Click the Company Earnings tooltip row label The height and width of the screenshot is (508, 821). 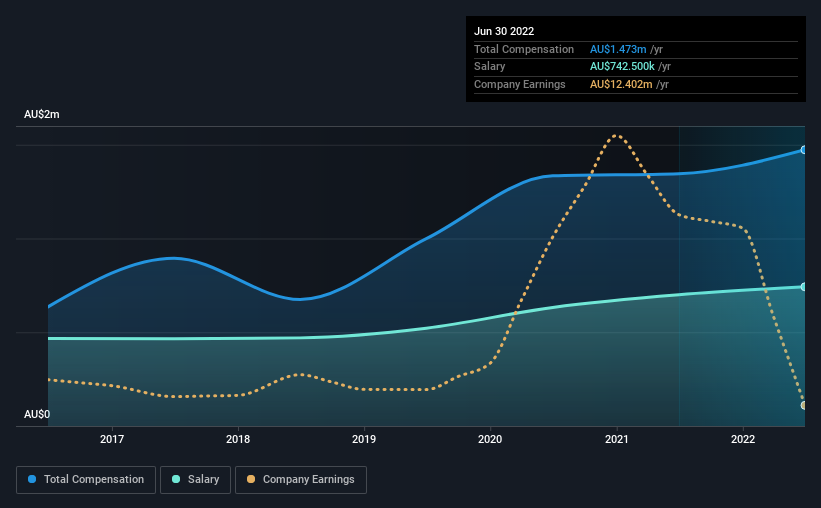coord(520,84)
